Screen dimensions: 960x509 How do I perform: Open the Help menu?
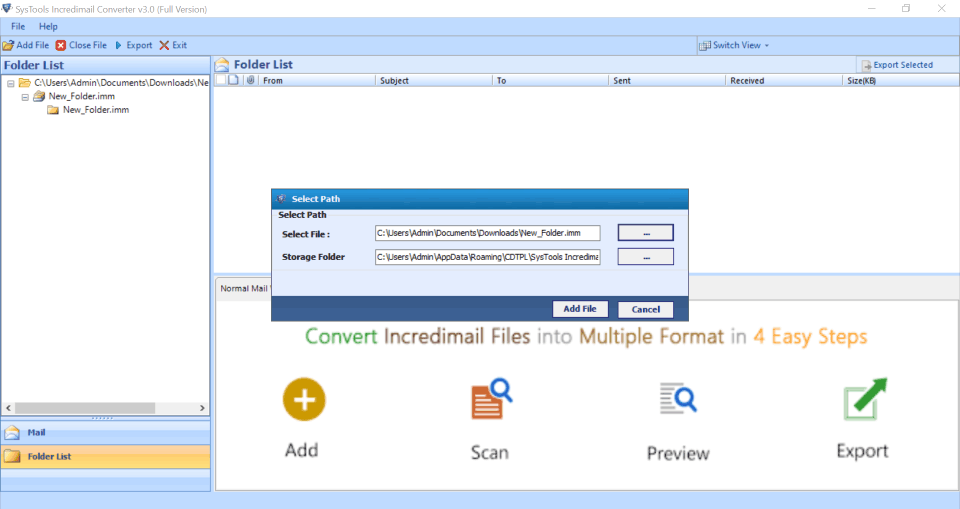48,26
